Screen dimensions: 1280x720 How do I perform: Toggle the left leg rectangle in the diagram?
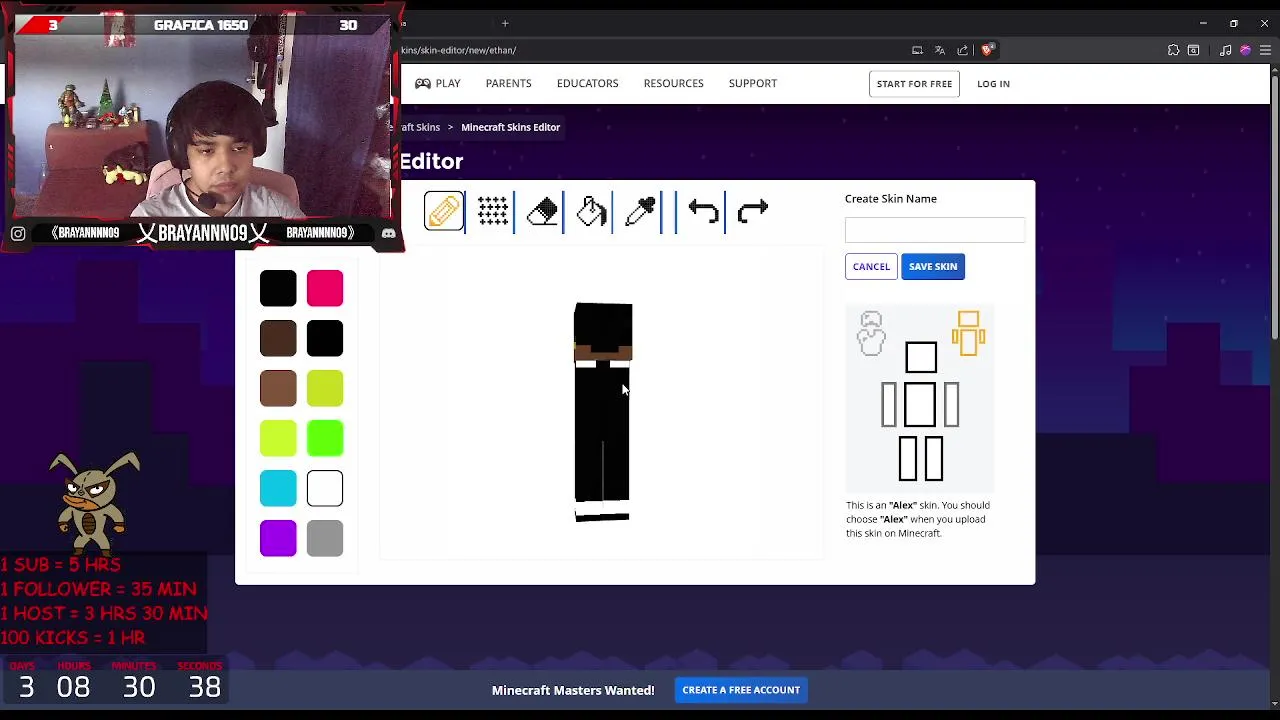pyautogui.click(x=909, y=459)
